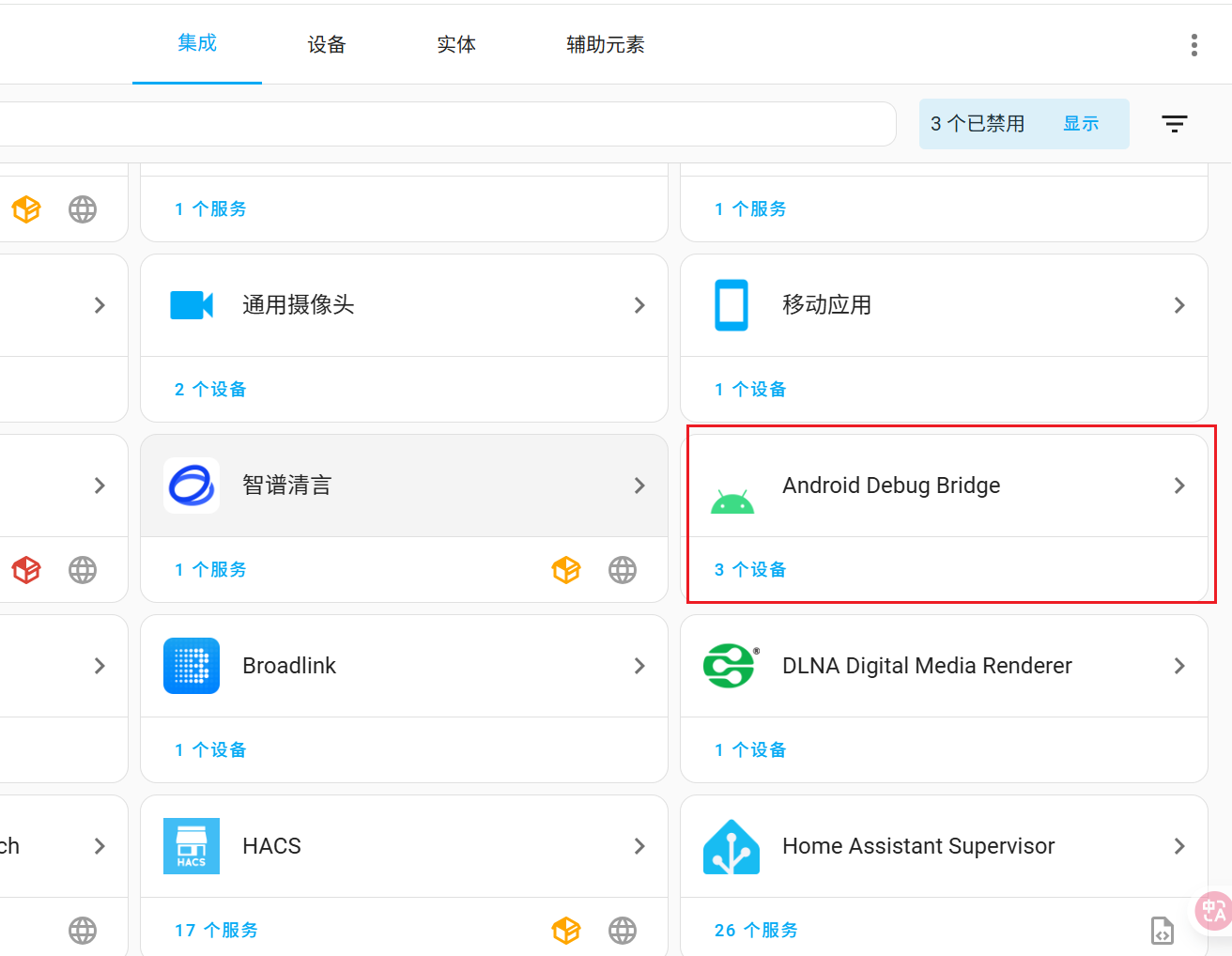Viewport: 1232px width, 956px height.
Task: Click the 通用摄像头 title text
Action: [299, 305]
